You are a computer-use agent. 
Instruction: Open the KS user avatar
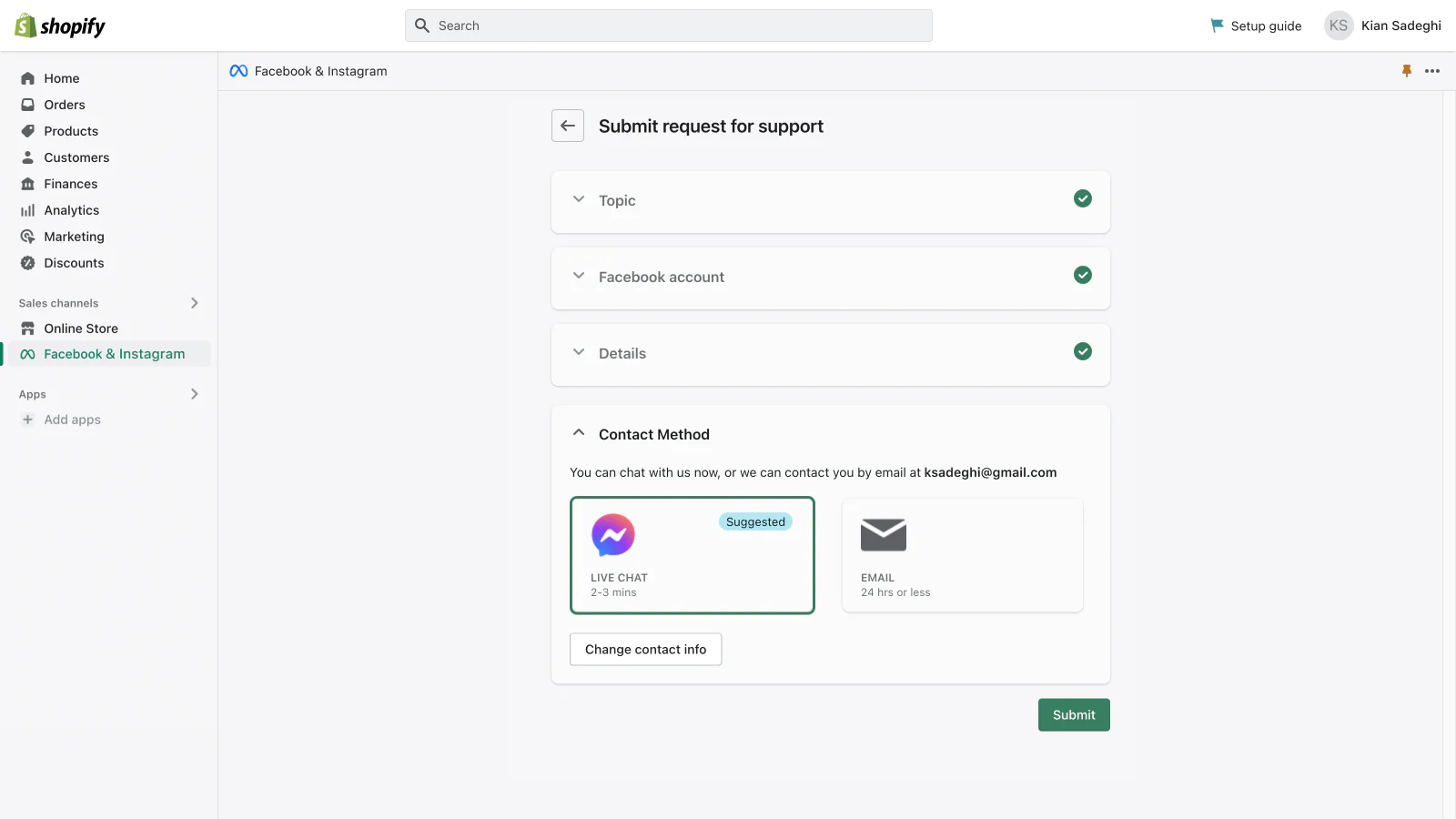(x=1339, y=25)
